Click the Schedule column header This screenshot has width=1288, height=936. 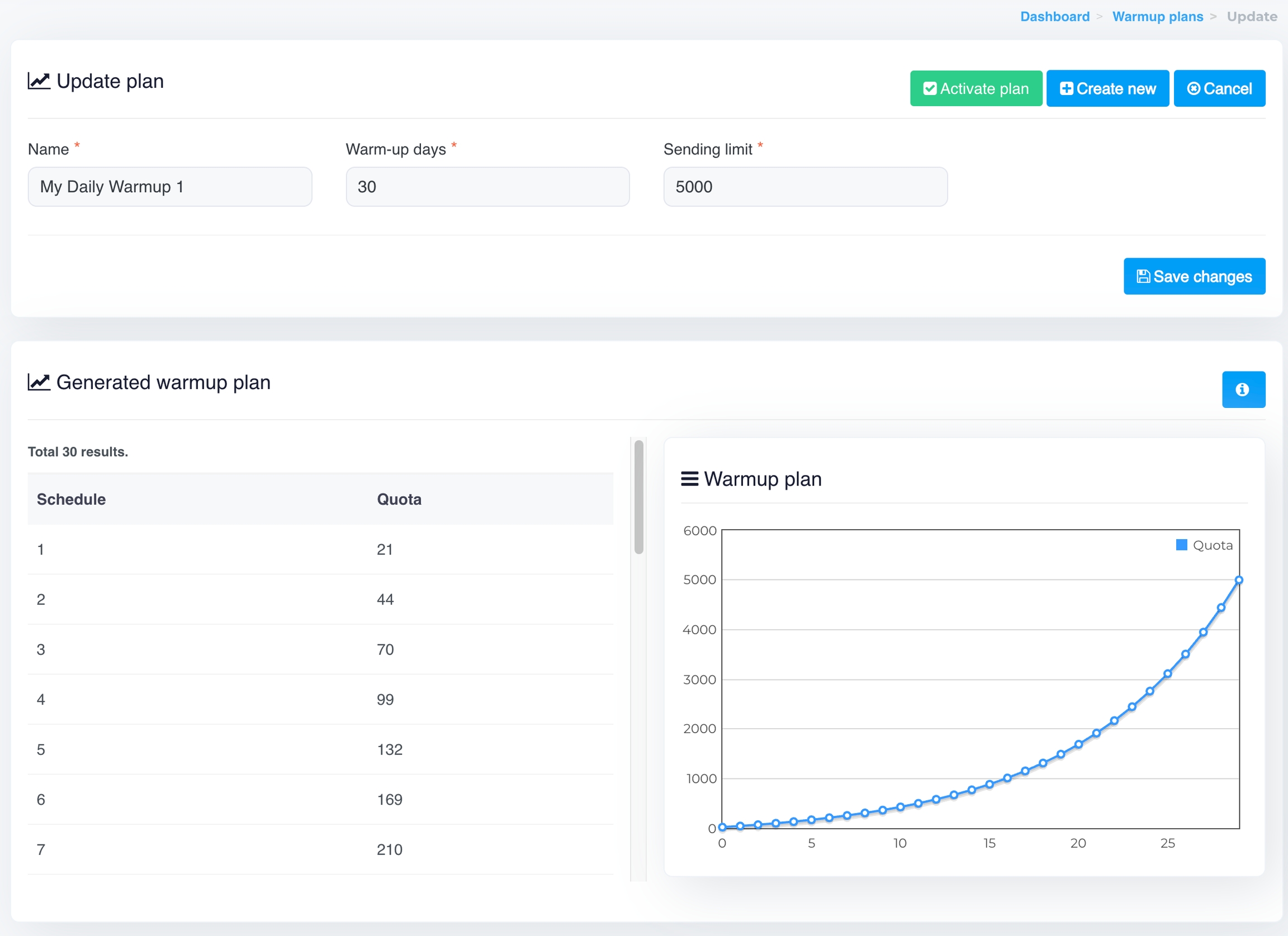pyautogui.click(x=72, y=500)
